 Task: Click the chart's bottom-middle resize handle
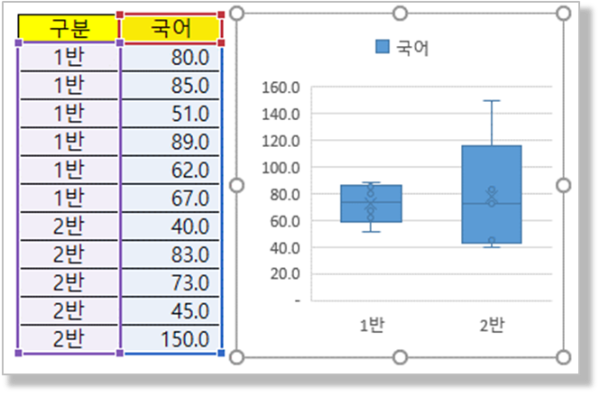(x=400, y=357)
